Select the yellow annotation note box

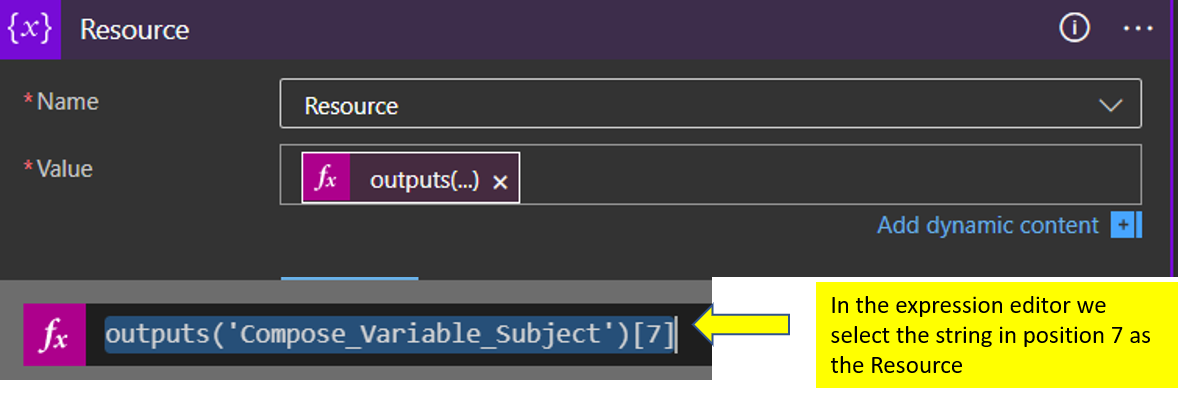pos(995,335)
